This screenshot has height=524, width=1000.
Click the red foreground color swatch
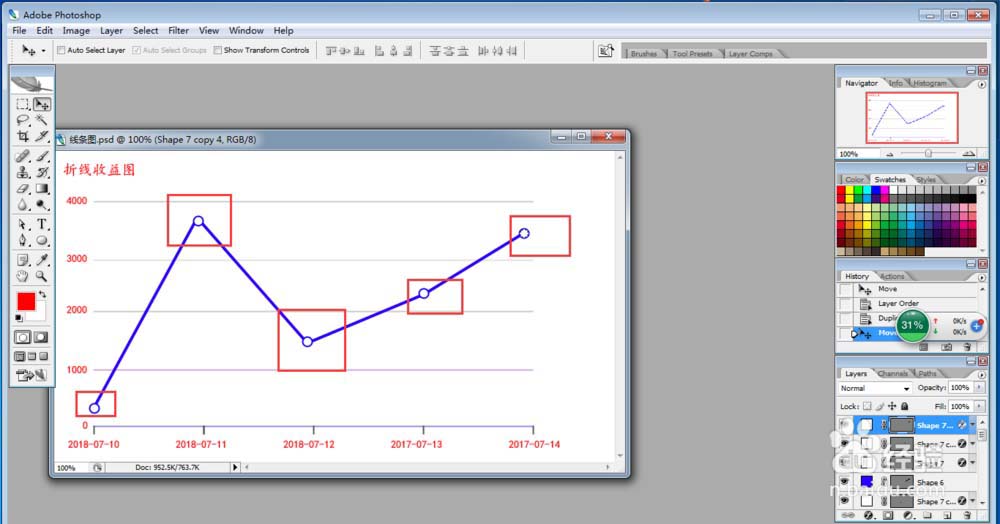point(26,302)
